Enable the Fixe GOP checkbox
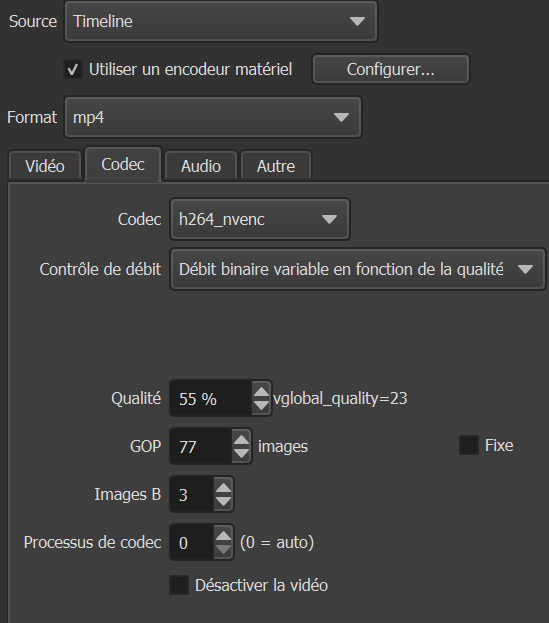 469,445
